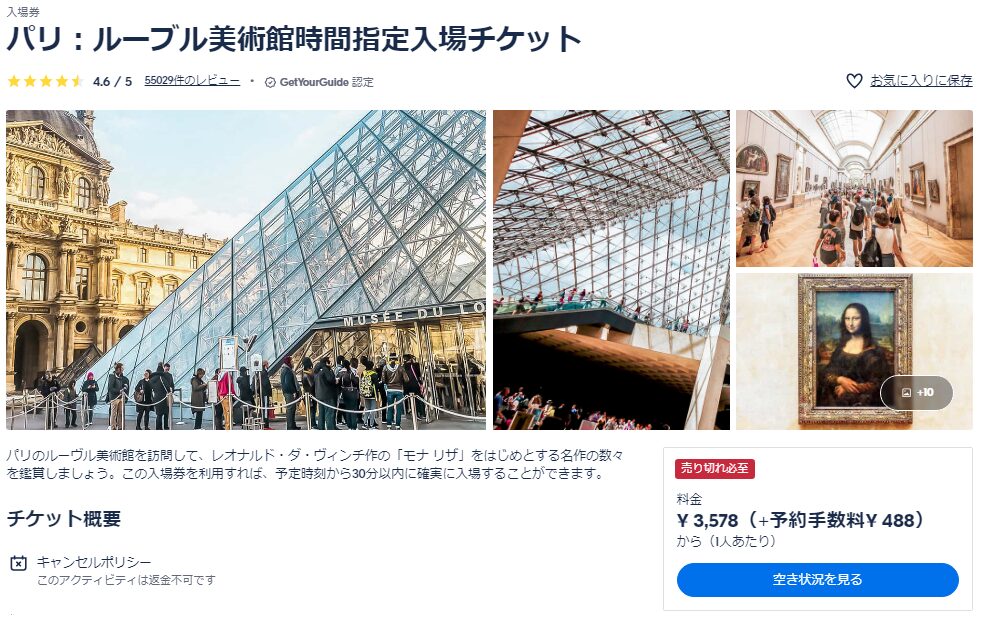
Task: Click the 空き状況を見る button
Action: point(817,579)
